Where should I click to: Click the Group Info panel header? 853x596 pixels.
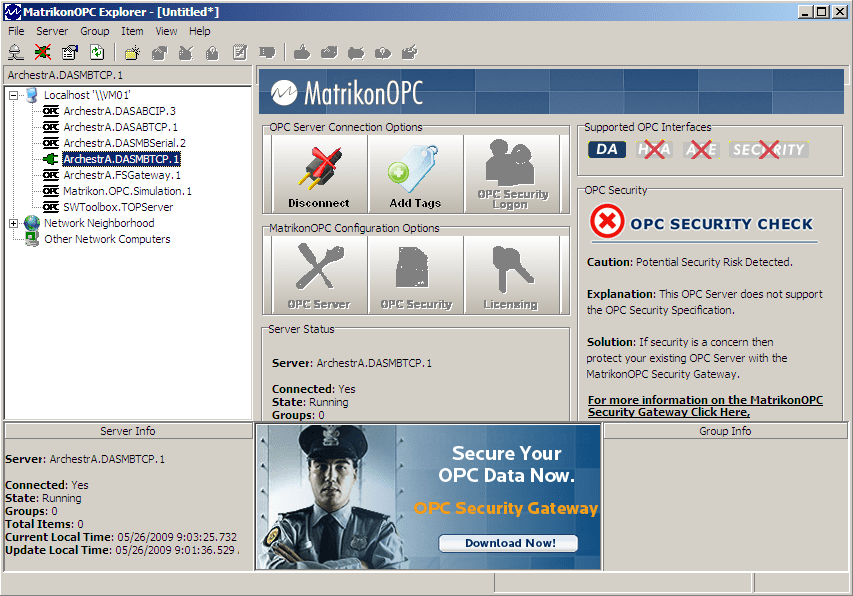[725, 431]
